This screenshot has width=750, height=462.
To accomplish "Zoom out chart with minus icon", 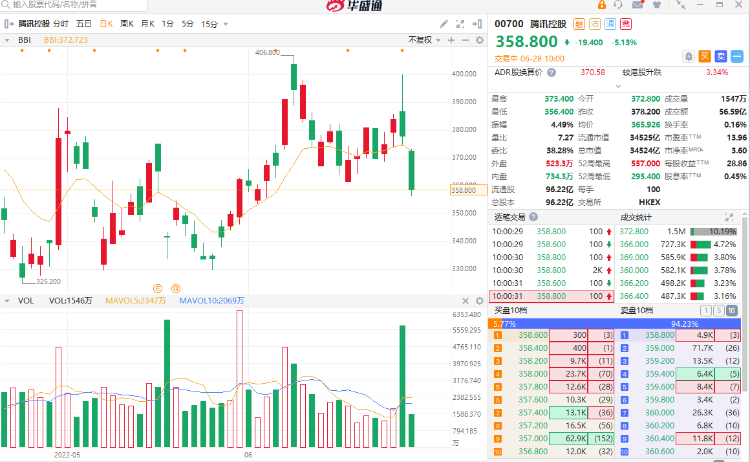I will point(465,40).
